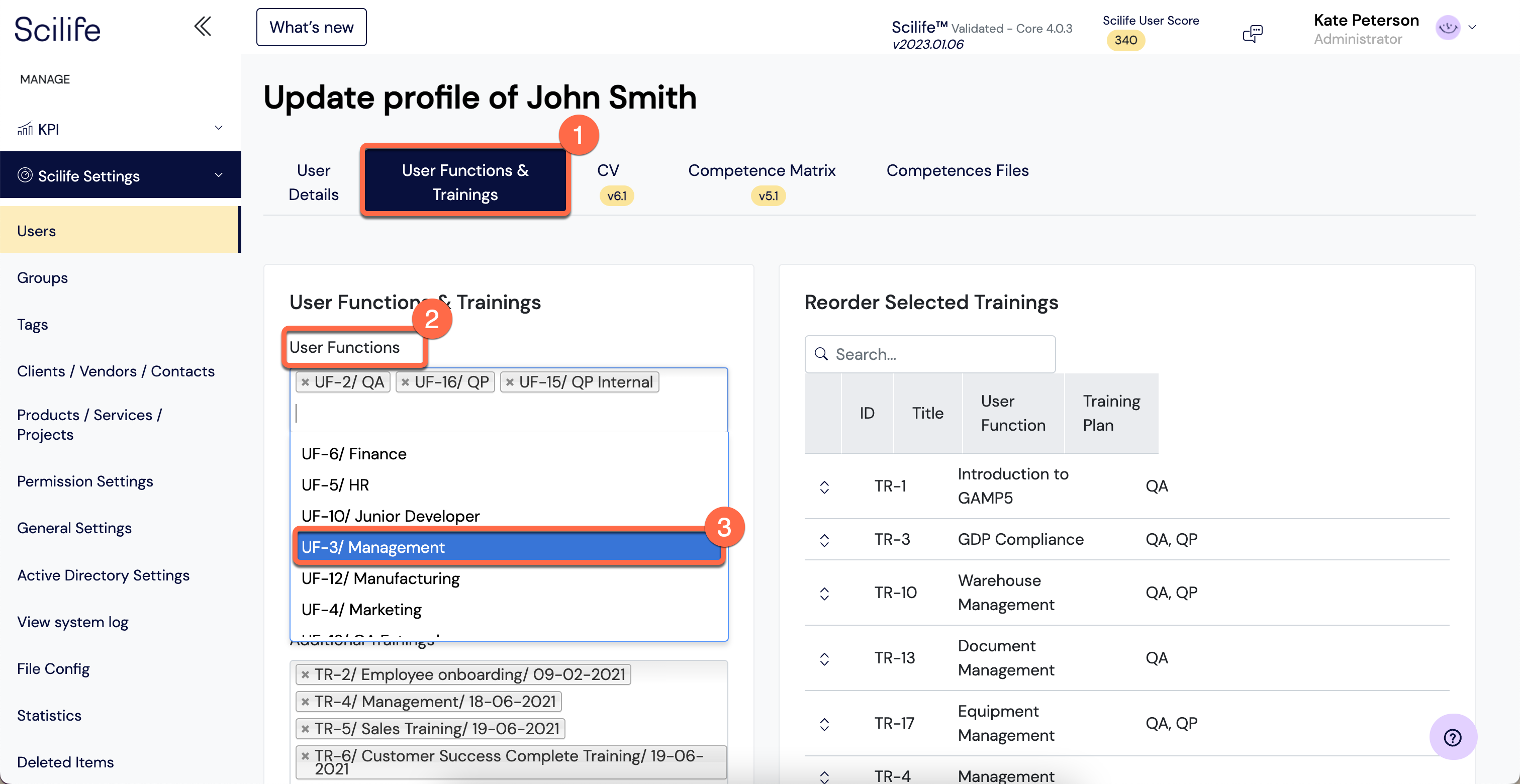Click the search magnifier icon
Image resolution: width=1520 pixels, height=784 pixels.
(x=821, y=354)
